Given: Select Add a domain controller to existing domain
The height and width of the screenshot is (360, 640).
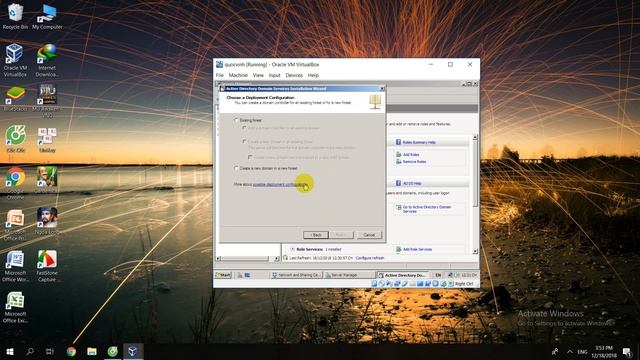Looking at the screenshot, I should coord(244,128).
